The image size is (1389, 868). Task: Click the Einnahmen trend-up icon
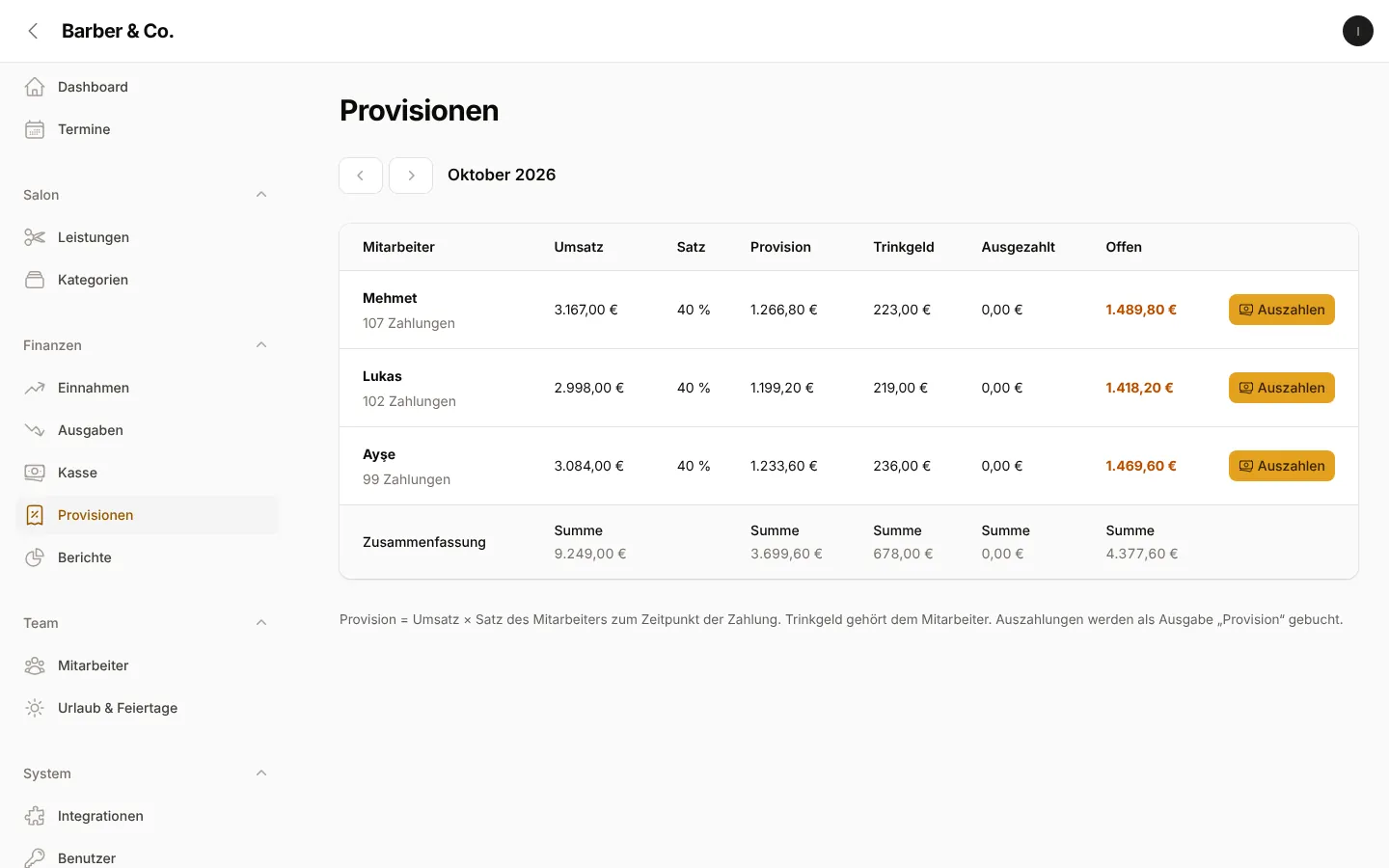coord(35,388)
